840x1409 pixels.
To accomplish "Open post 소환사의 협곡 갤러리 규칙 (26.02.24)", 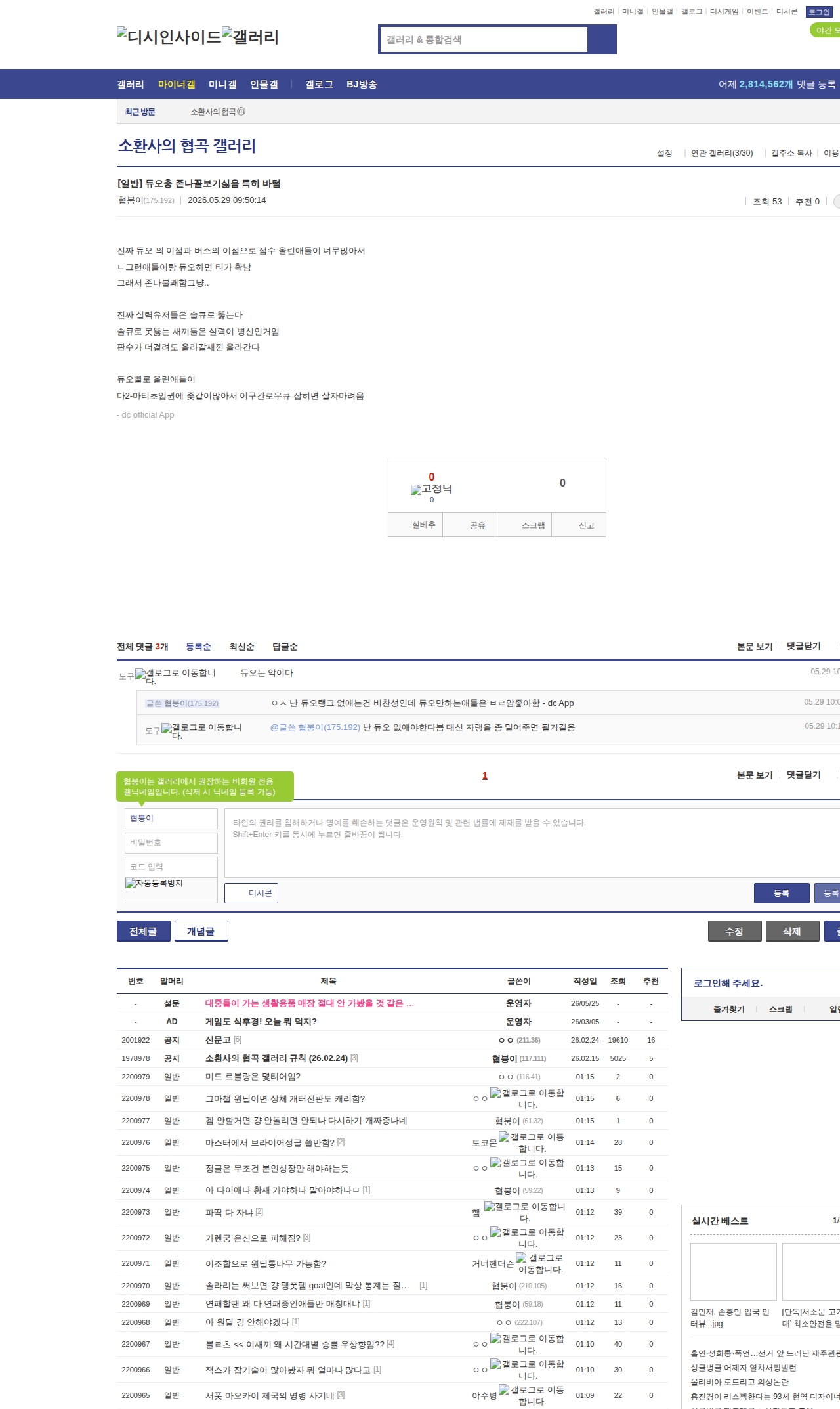I will 276,1058.
